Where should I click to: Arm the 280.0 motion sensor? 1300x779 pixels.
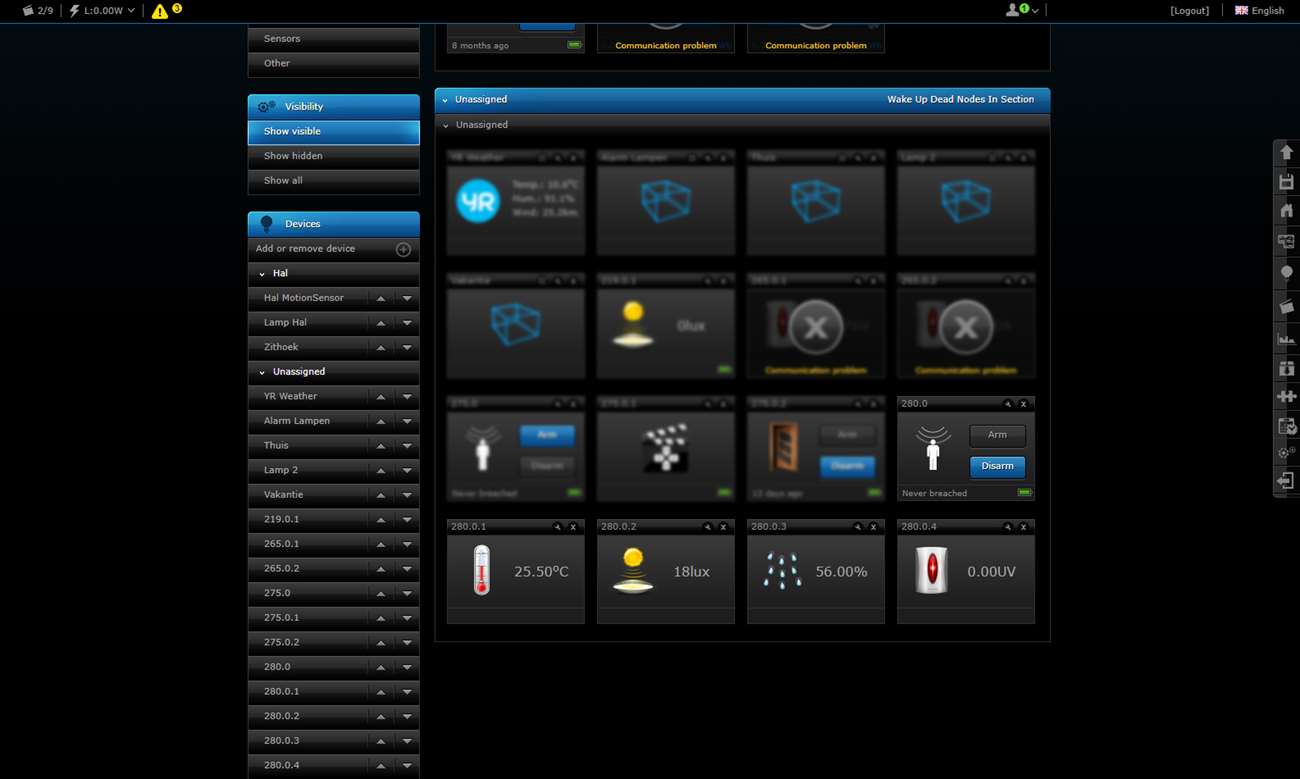click(997, 435)
